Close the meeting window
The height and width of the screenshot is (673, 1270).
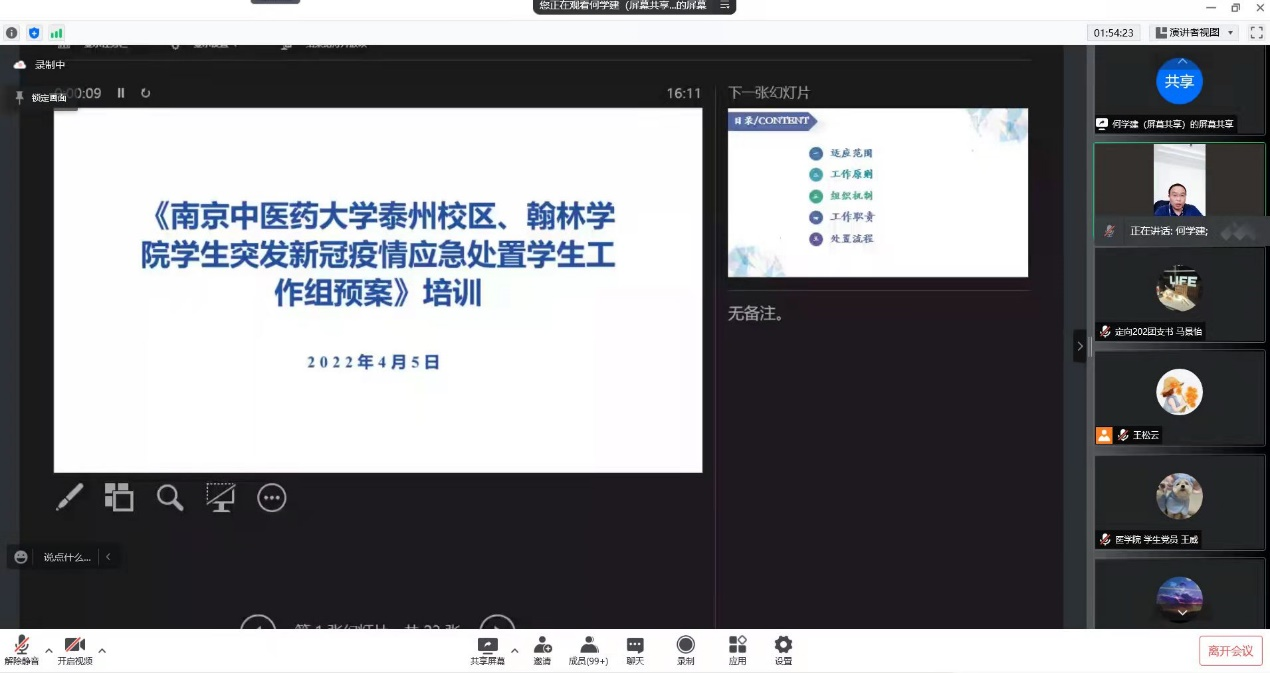1258,8
